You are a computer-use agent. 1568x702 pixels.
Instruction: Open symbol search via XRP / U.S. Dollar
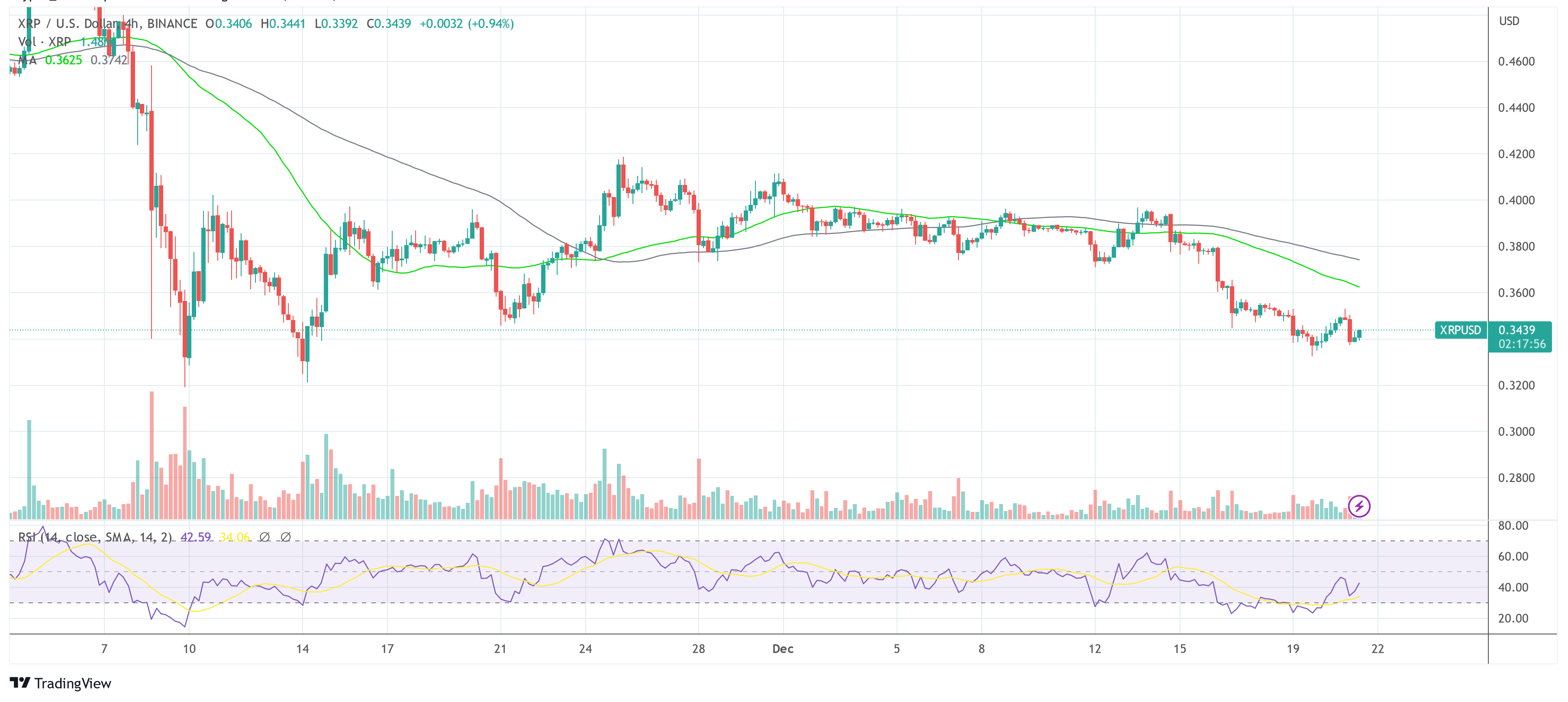(x=67, y=23)
